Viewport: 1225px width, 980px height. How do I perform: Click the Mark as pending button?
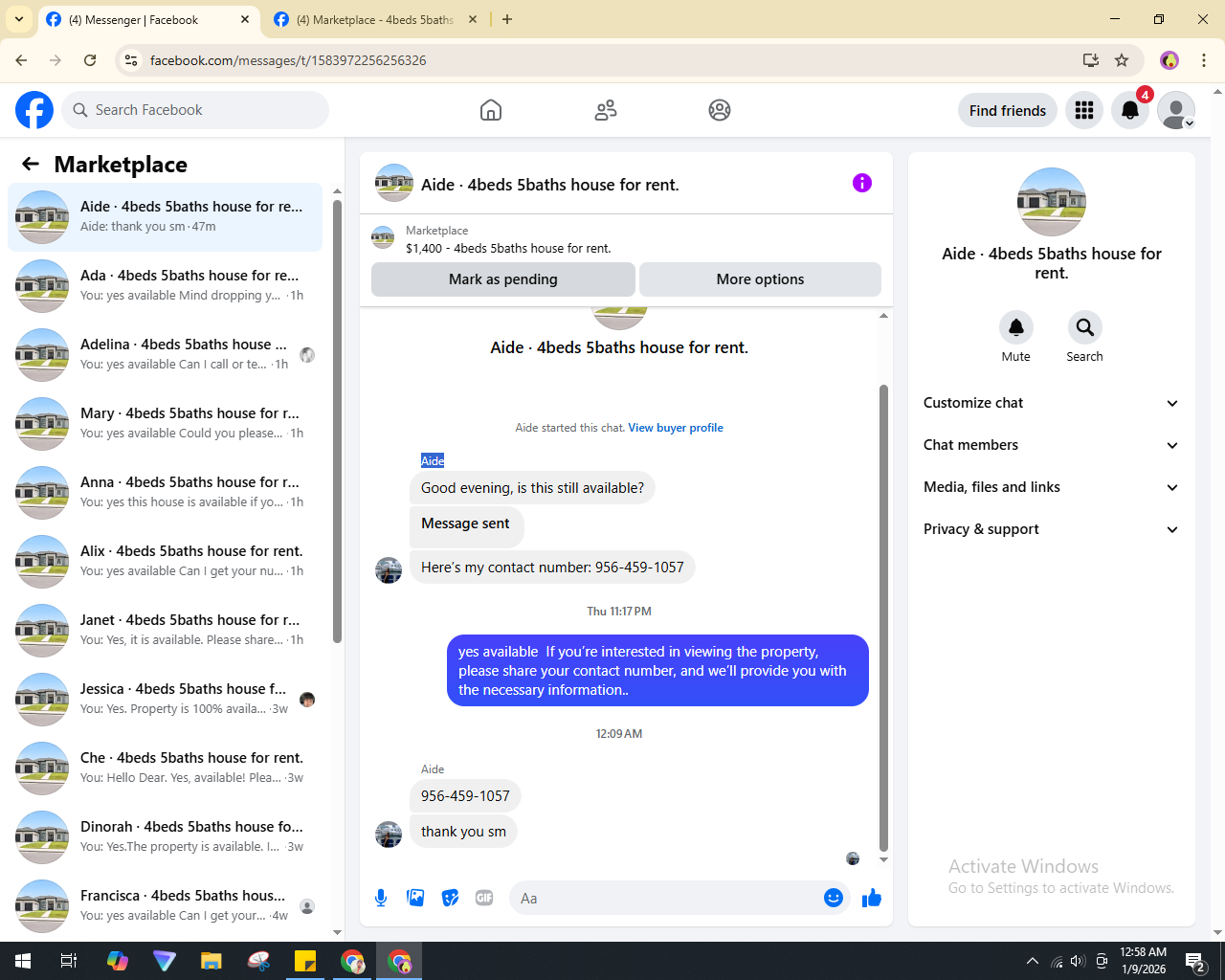click(x=503, y=279)
